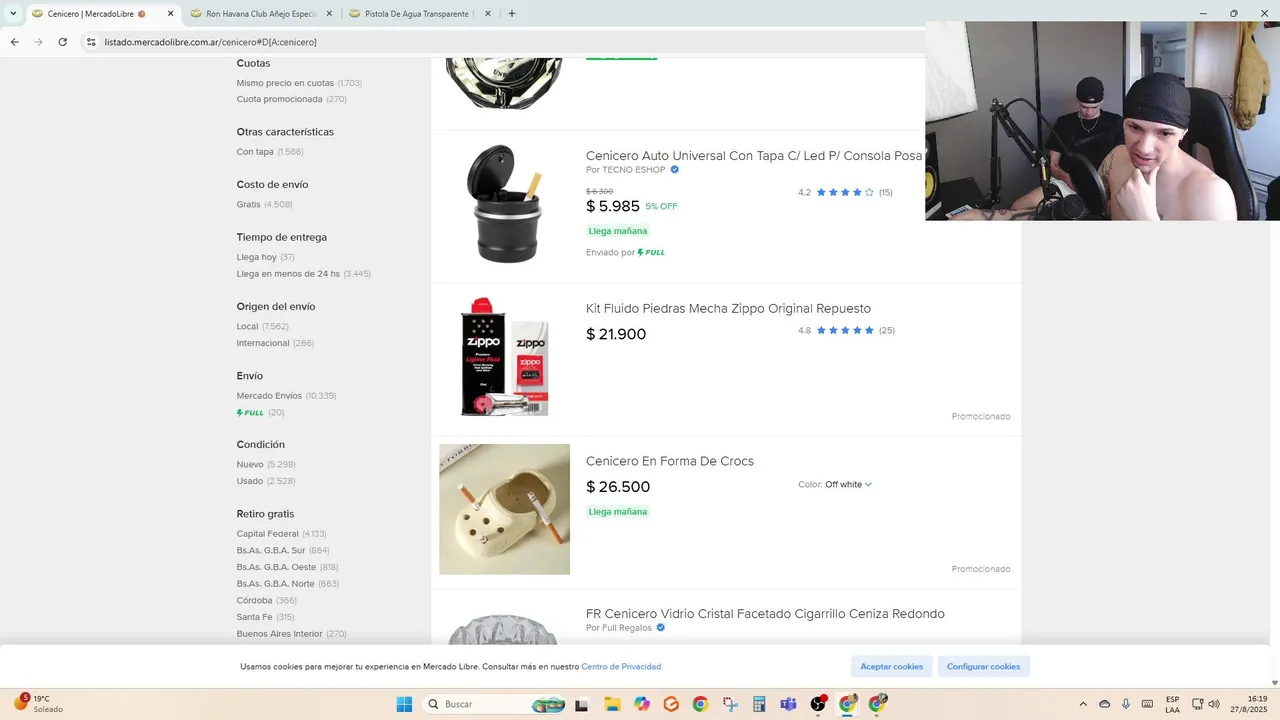Image resolution: width=1280 pixels, height=720 pixels.
Task: Filter by FULL shipping in sidebar
Action: (260, 412)
